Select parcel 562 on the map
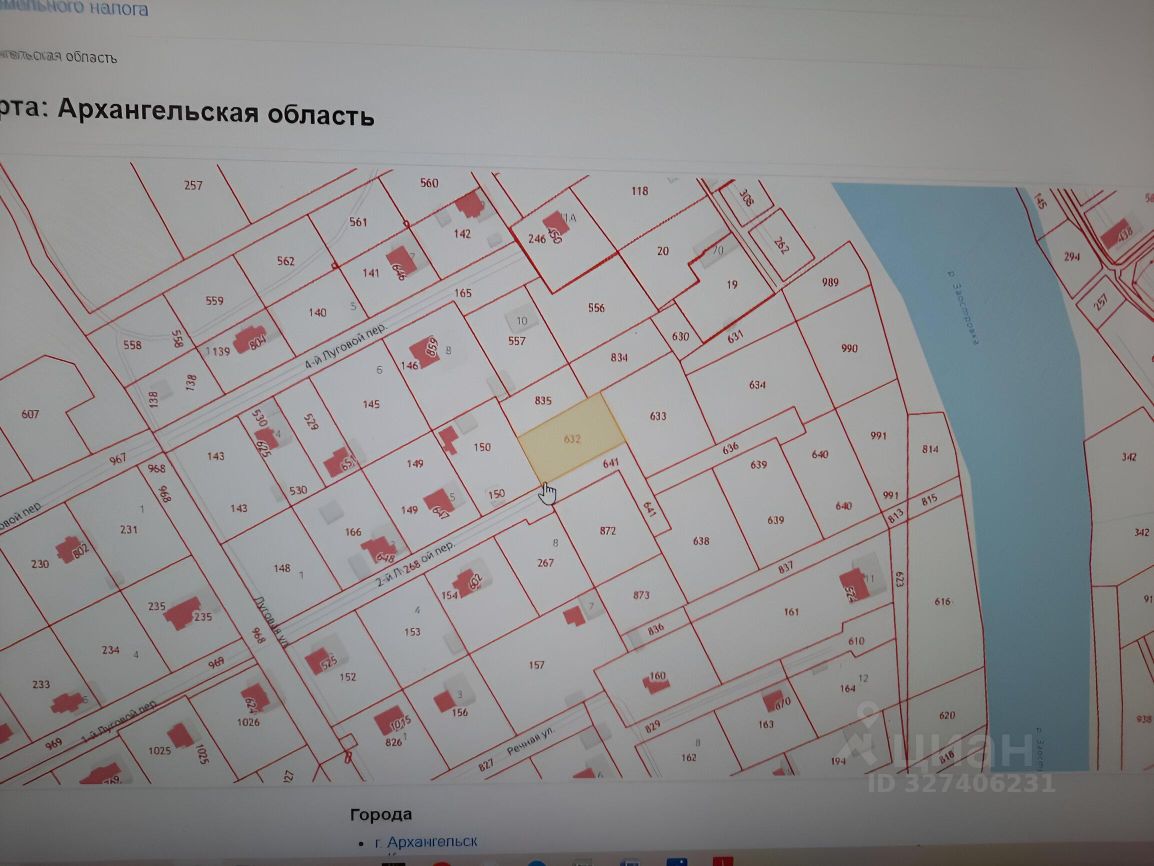The height and width of the screenshot is (866, 1154). (x=286, y=261)
